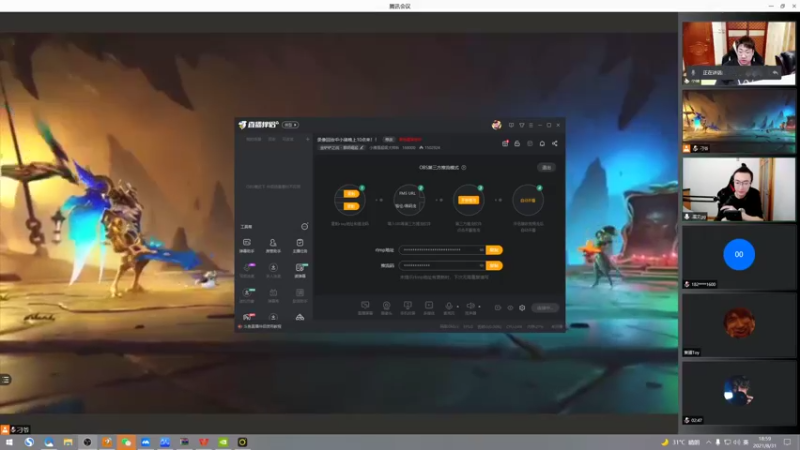This screenshot has height=450, width=800.
Task: Click the greyed start live button
Action: tap(544, 308)
